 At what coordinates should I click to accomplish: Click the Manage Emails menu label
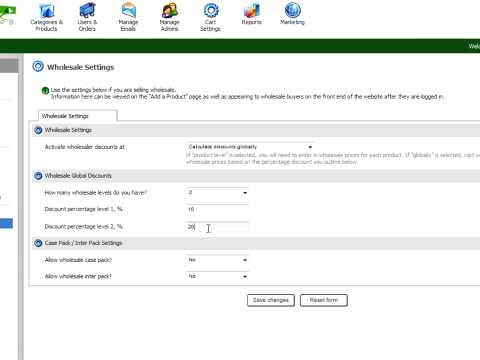(x=128, y=25)
